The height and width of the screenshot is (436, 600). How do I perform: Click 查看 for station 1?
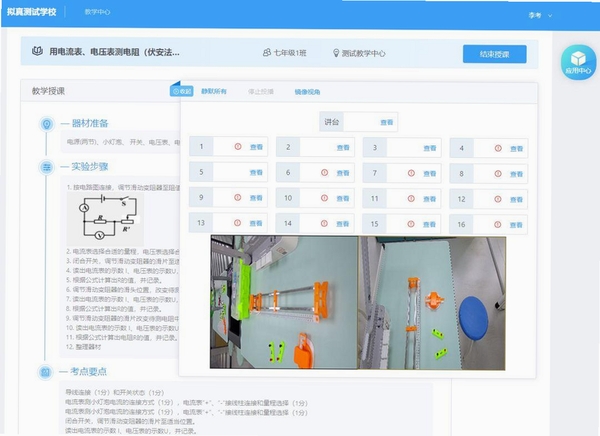[256, 147]
